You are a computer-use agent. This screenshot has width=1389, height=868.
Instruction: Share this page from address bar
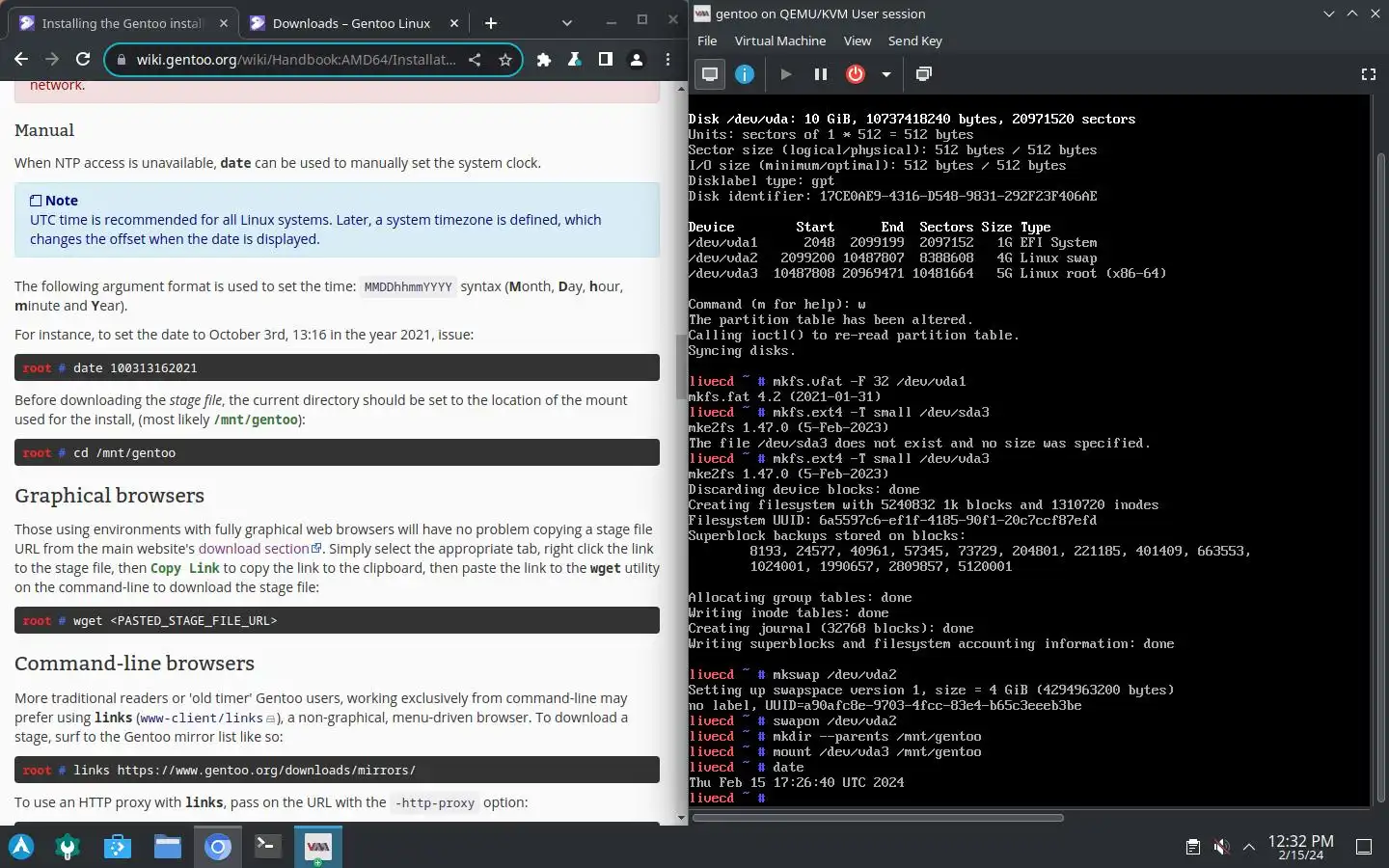tap(475, 60)
